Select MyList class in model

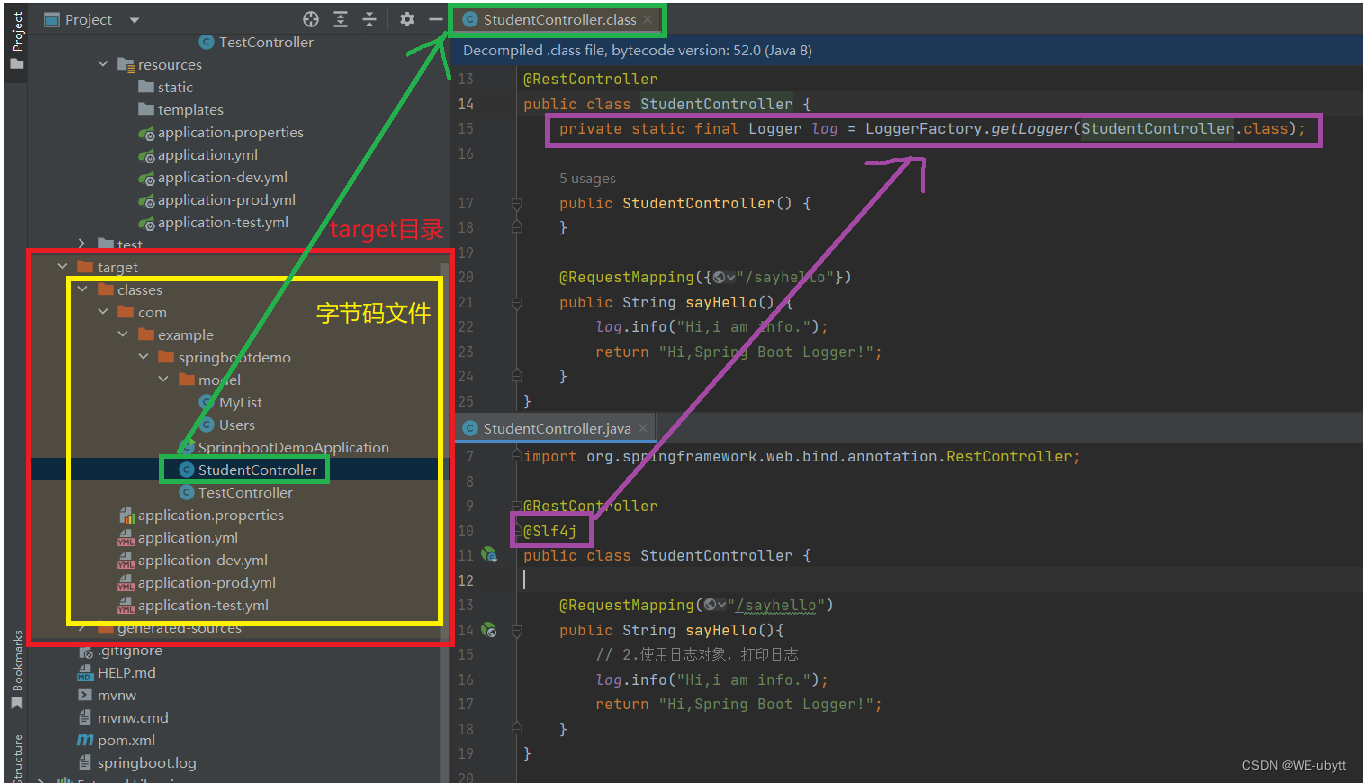(x=231, y=402)
